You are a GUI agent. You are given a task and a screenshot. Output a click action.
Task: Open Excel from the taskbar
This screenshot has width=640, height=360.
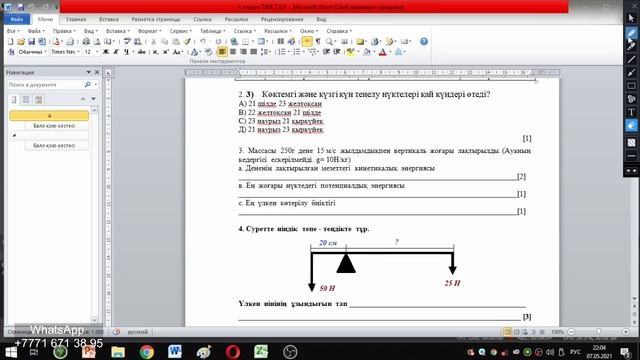point(261,351)
